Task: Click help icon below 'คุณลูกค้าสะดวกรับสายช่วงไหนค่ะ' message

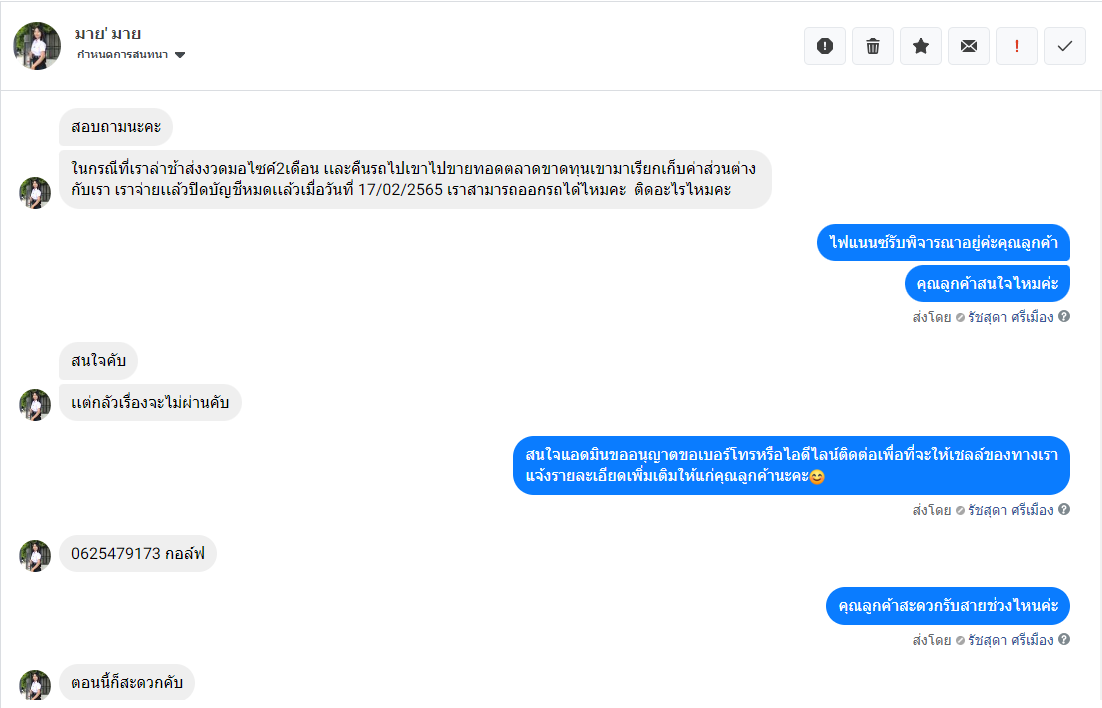Action: point(1064,639)
